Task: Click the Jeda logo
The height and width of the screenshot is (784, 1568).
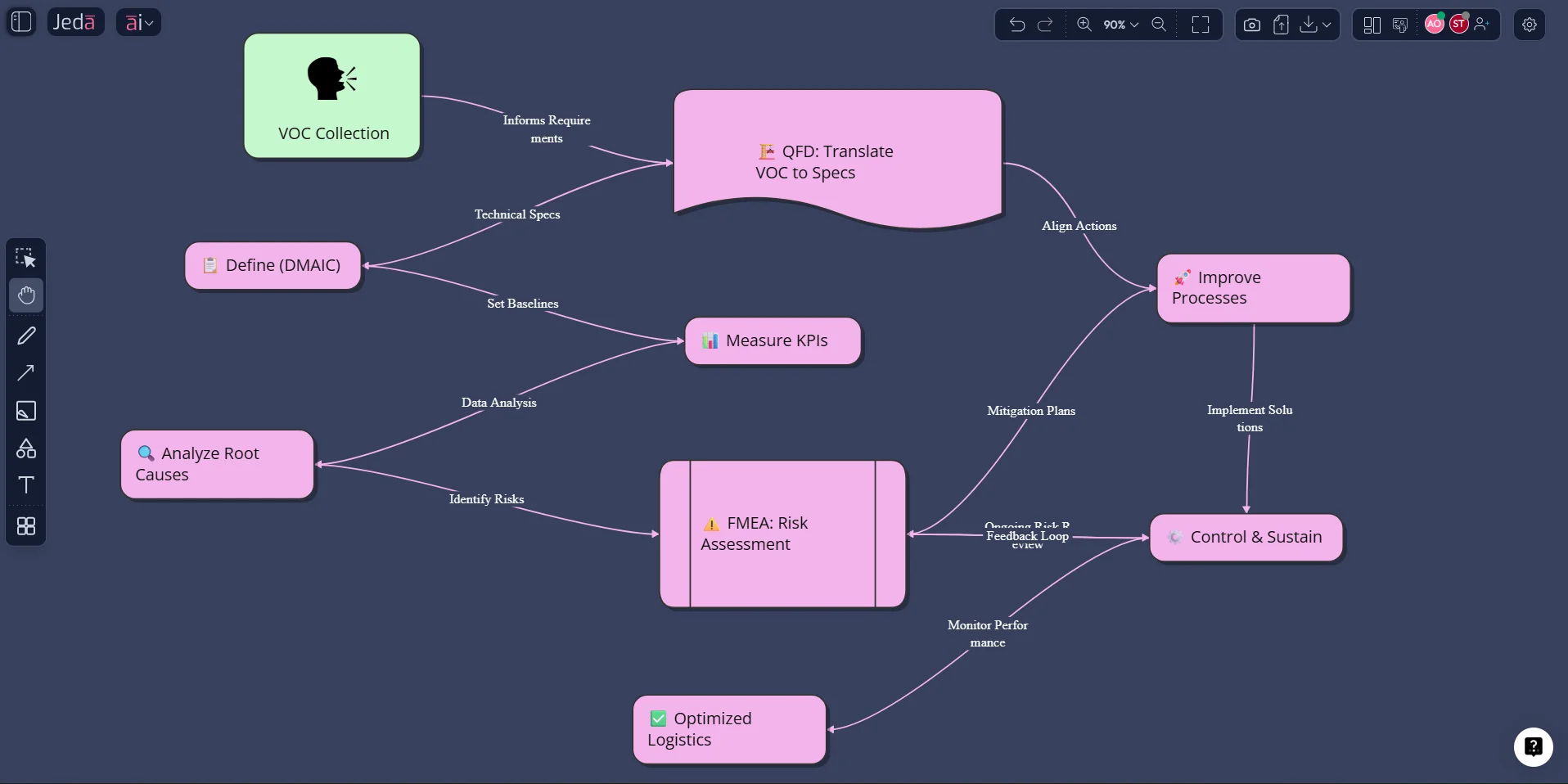Action: pyautogui.click(x=75, y=22)
